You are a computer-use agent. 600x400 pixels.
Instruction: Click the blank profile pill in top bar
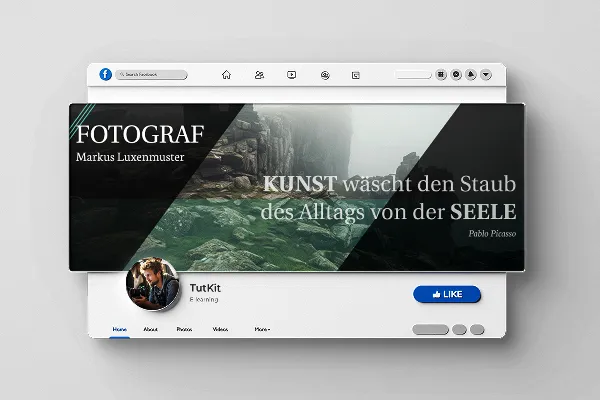coord(413,75)
